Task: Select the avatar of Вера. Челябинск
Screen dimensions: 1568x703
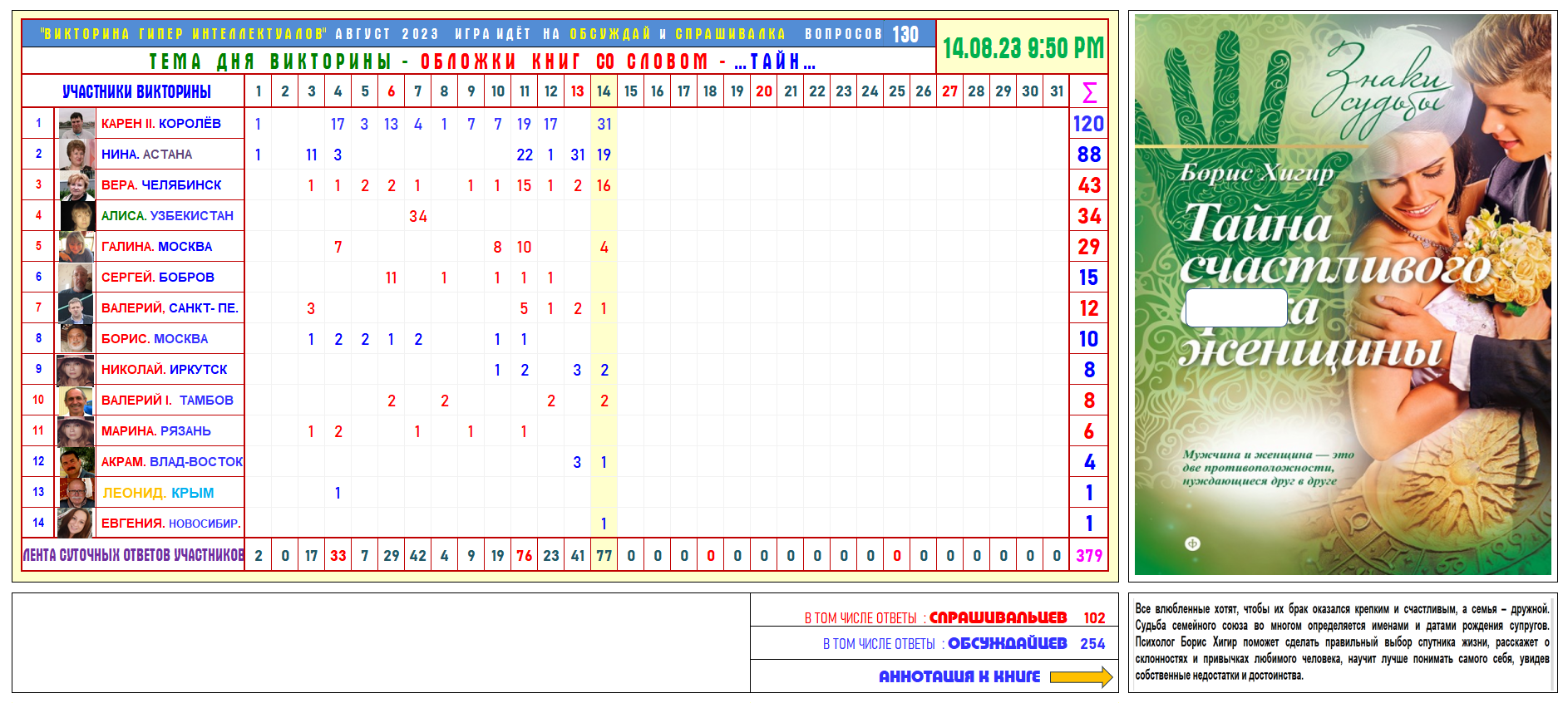Action: (76, 185)
